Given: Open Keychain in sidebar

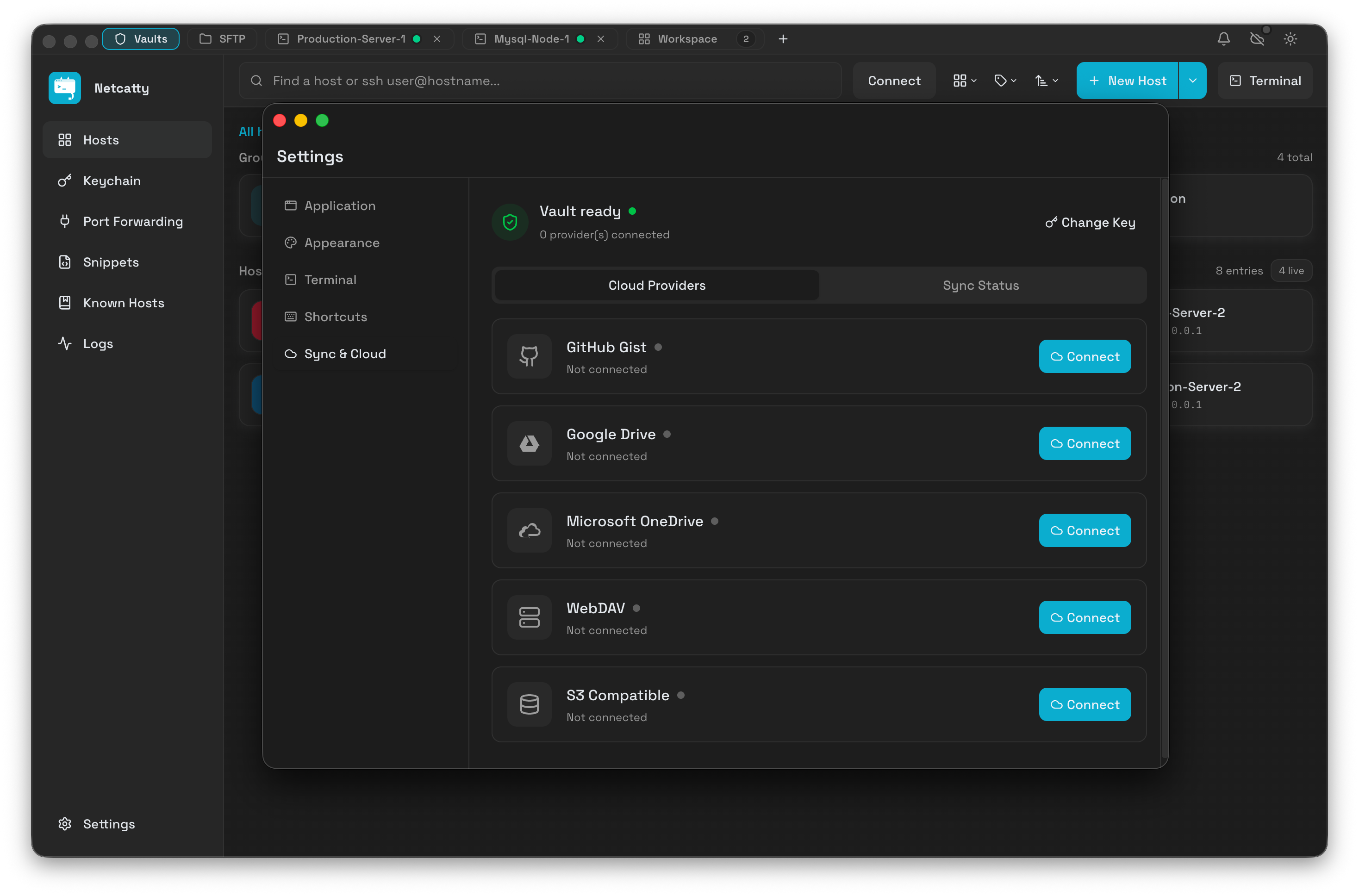Looking at the screenshot, I should pyautogui.click(x=127, y=180).
